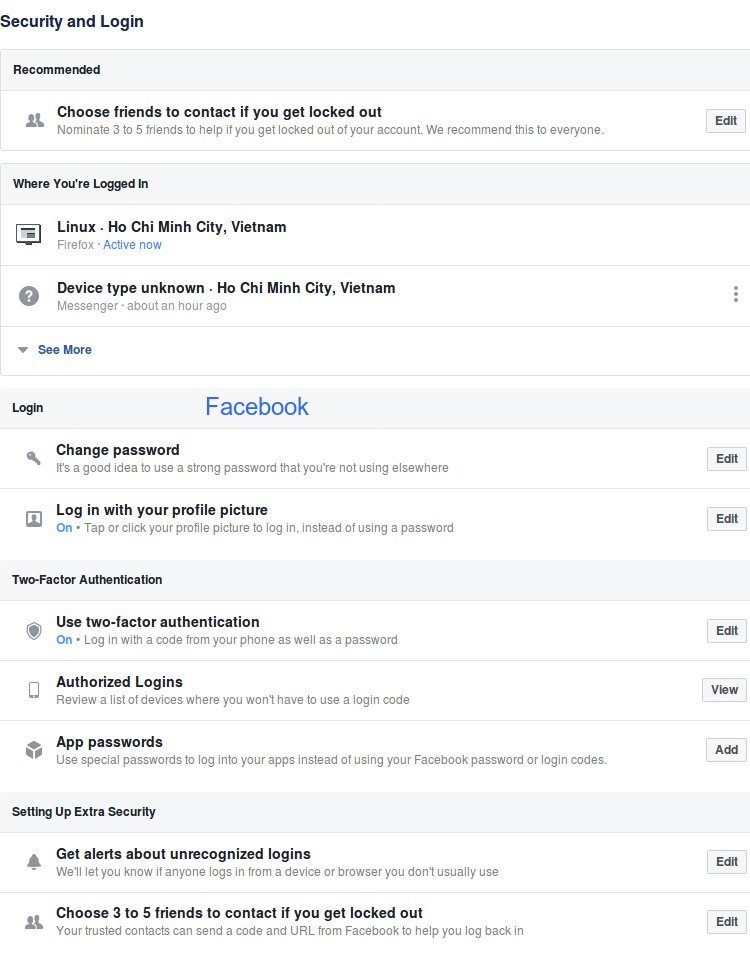The height and width of the screenshot is (957, 750).
Task: Expand See More logged-in devices
Action: click(x=65, y=350)
